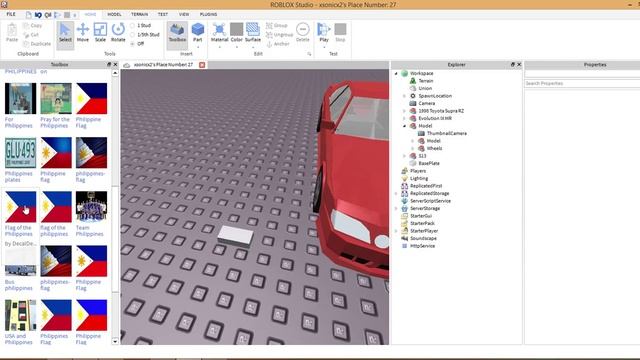Open the HOME ribbon tab
640x360 pixels.
point(90,14)
